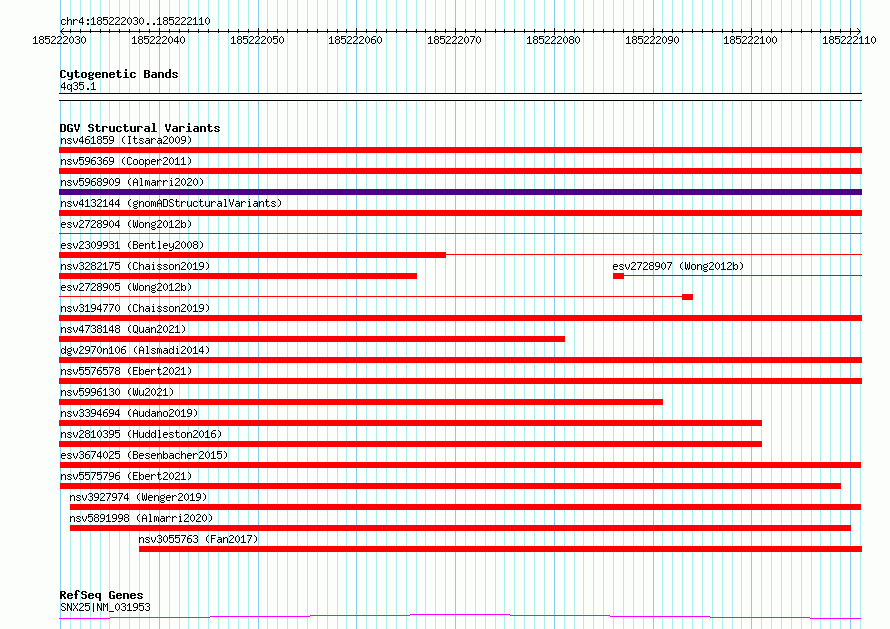This screenshot has width=890, height=629.
Task: Click the nsv461859 (Itsara2009) variant label
Action: click(126, 140)
